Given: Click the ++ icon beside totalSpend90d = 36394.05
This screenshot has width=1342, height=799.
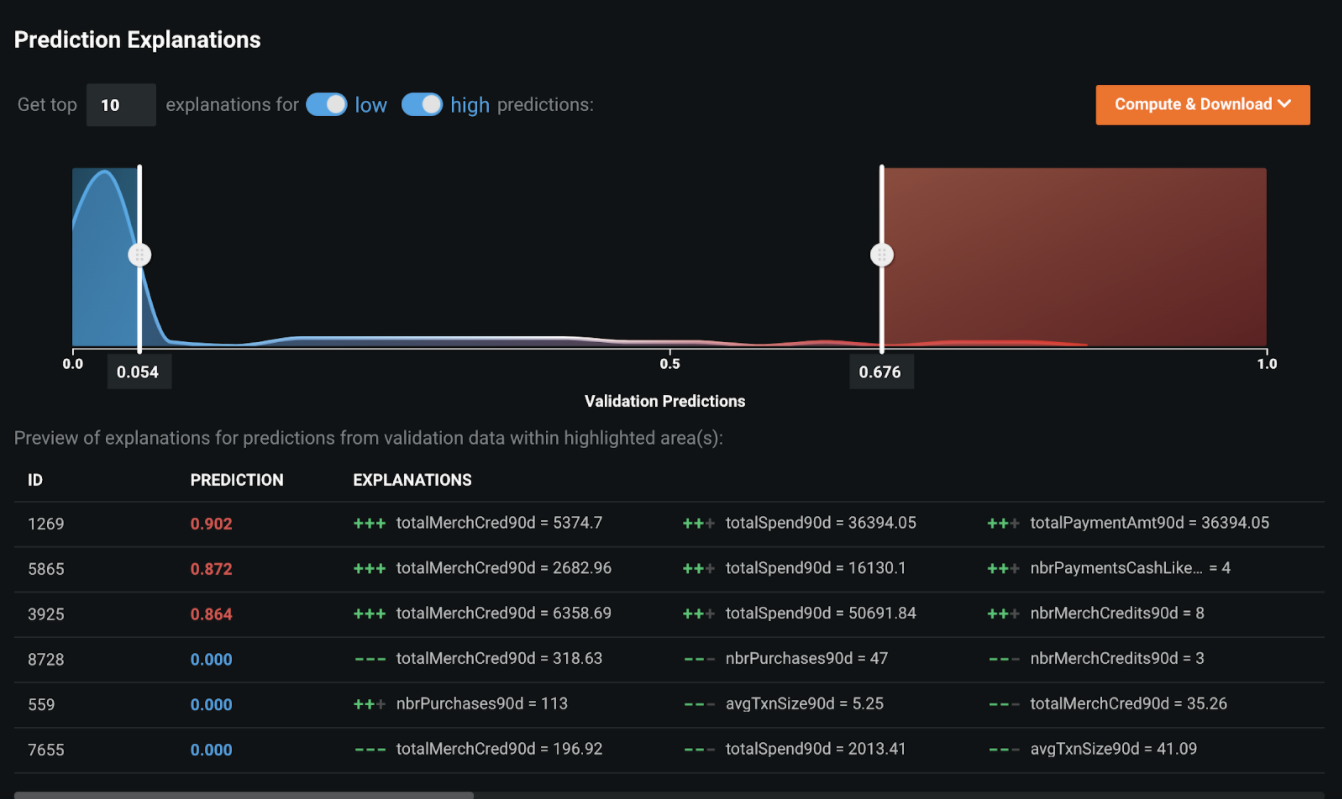Looking at the screenshot, I should (698, 523).
